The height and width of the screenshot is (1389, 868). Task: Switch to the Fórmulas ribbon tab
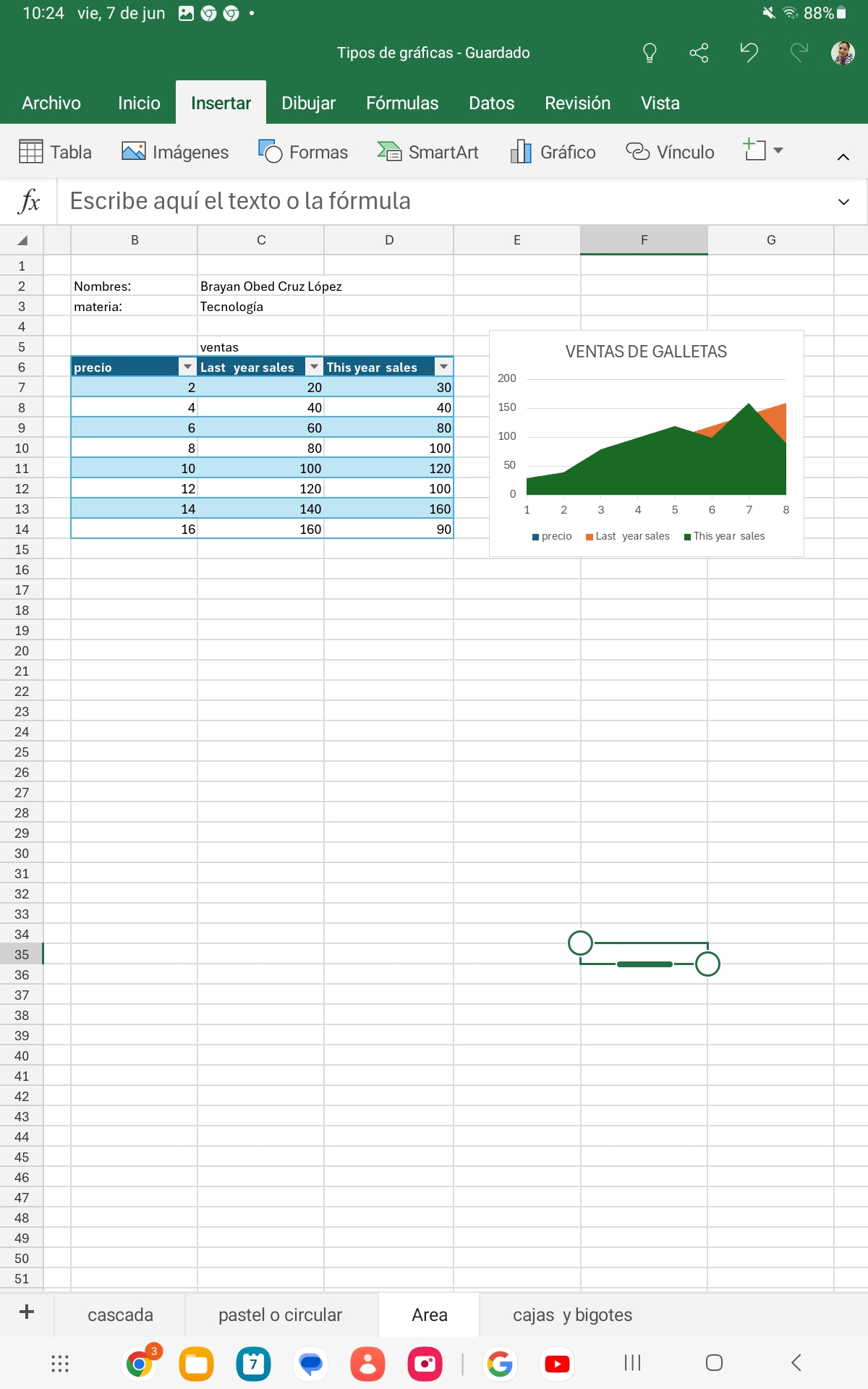click(402, 103)
